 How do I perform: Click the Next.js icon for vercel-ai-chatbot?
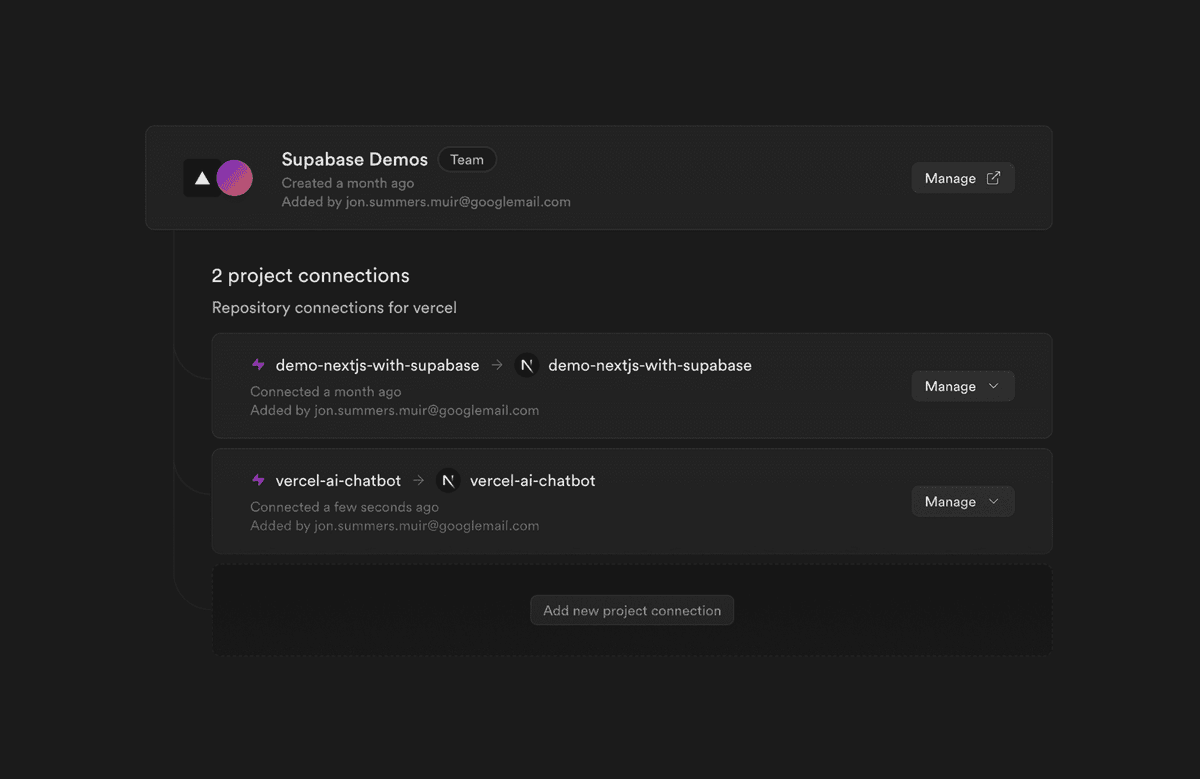pyautogui.click(x=447, y=480)
